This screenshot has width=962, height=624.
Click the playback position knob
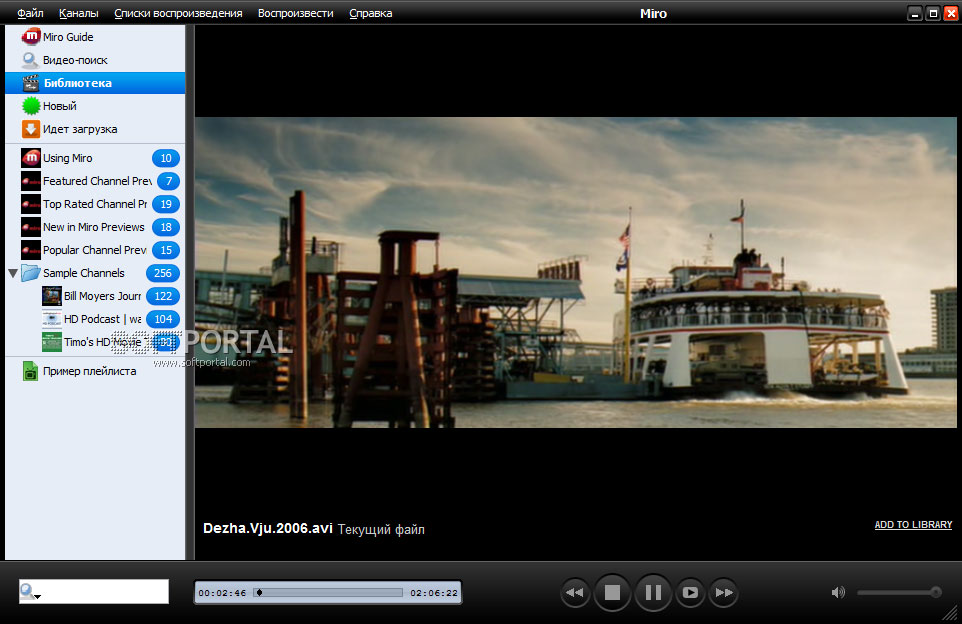(260, 592)
